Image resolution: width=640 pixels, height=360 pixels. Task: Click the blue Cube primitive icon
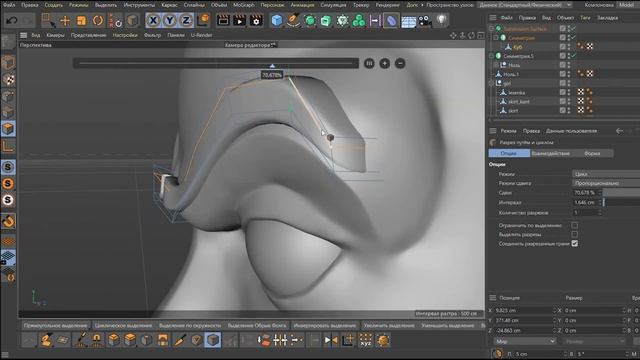[x=277, y=20]
